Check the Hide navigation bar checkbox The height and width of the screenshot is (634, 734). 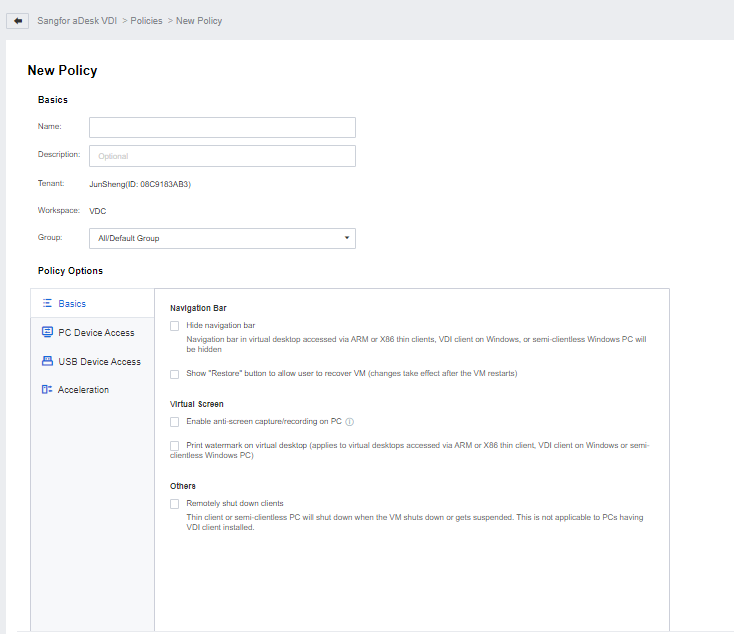point(175,326)
